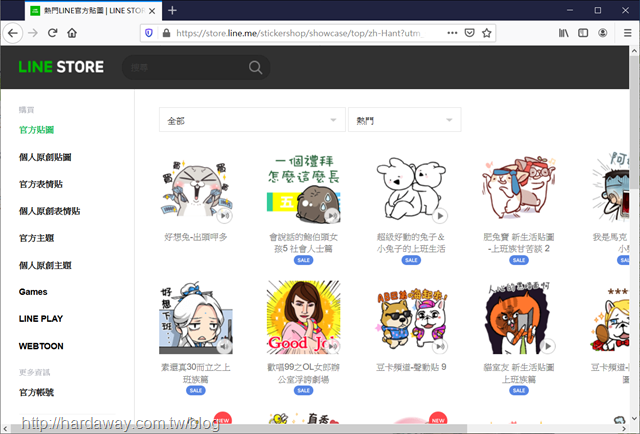Click the 好想兔-出頭呷多 title text
This screenshot has height=434, width=640.
196,237
